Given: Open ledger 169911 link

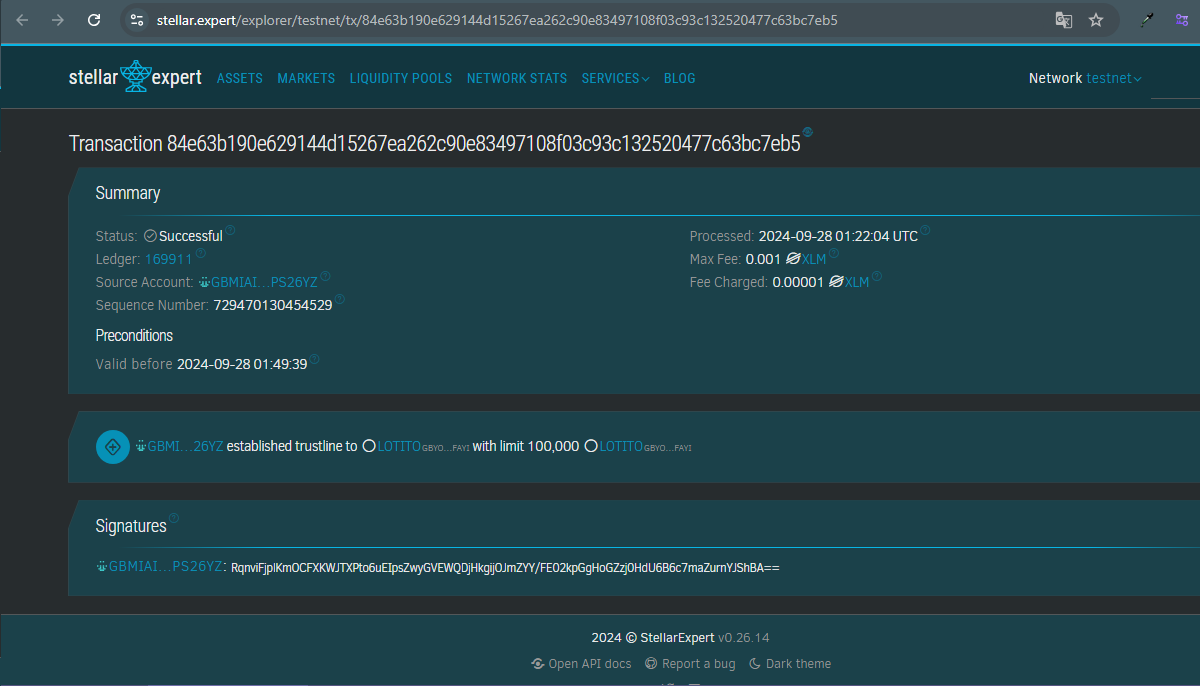Looking at the screenshot, I should [168, 259].
